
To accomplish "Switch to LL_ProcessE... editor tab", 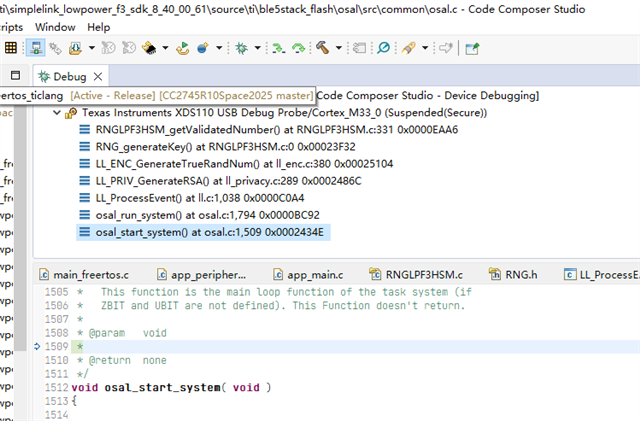I will click(601, 275).
